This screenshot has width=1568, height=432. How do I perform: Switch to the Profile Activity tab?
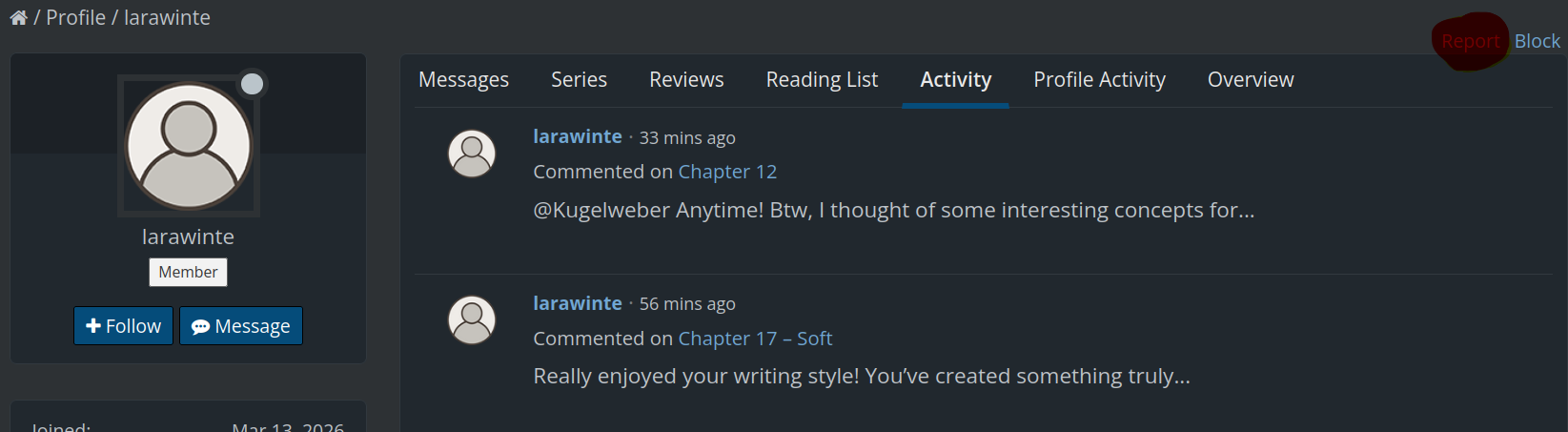(1099, 80)
